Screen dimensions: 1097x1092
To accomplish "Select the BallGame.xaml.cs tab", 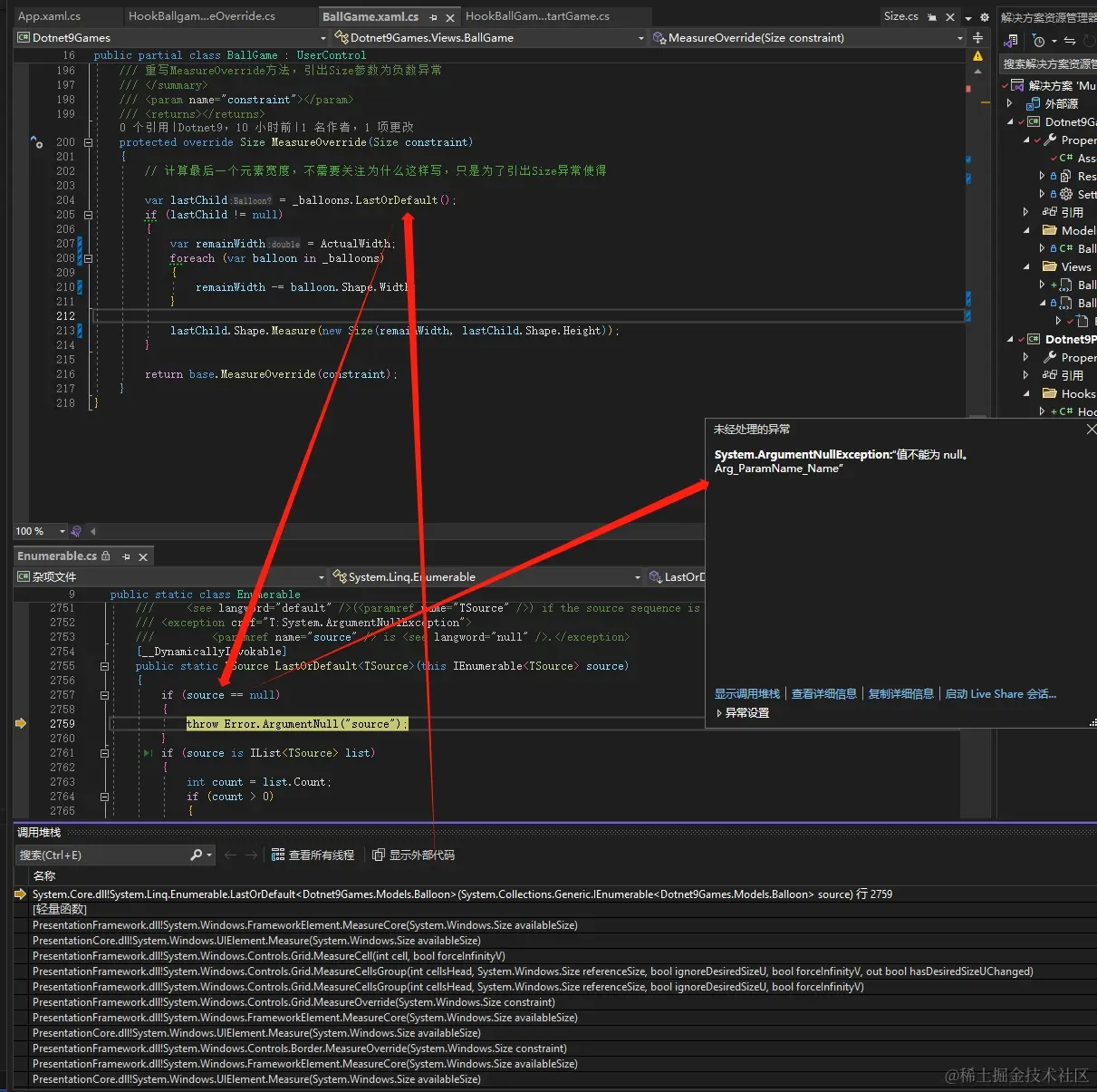I will click(x=370, y=16).
